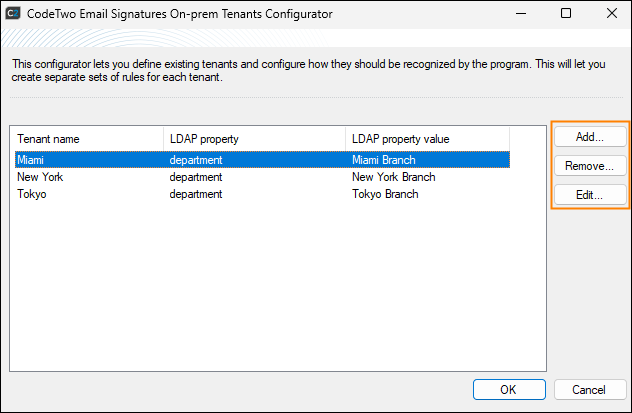Open the Edit... tenant dialog
Screen dimensions: 632x413
click(589, 195)
